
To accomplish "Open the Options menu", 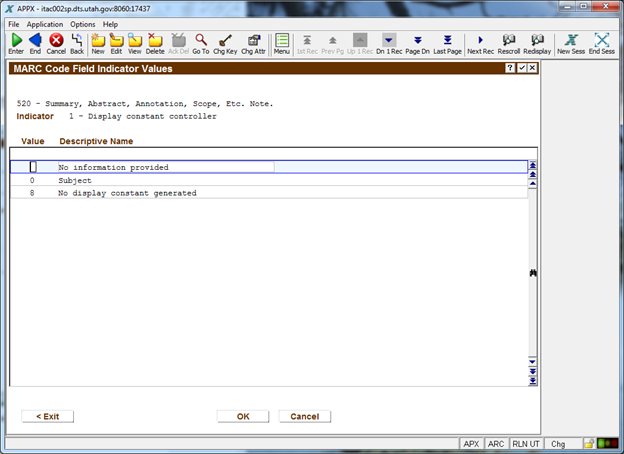I will coord(83,24).
